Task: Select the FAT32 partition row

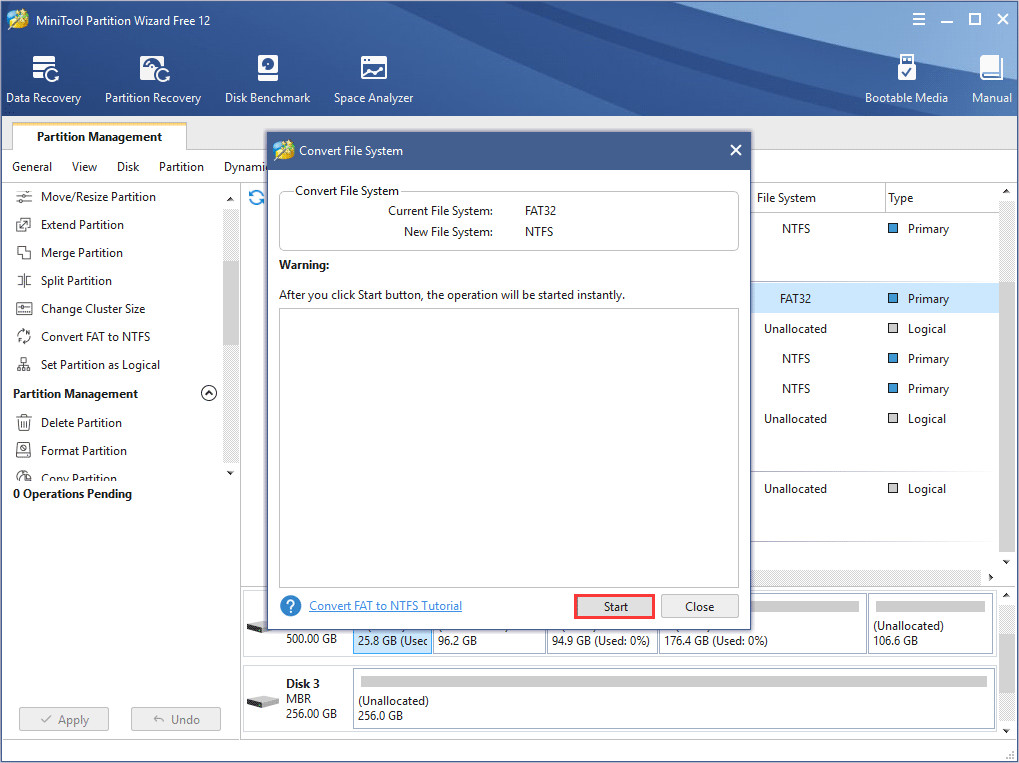Action: (x=875, y=298)
